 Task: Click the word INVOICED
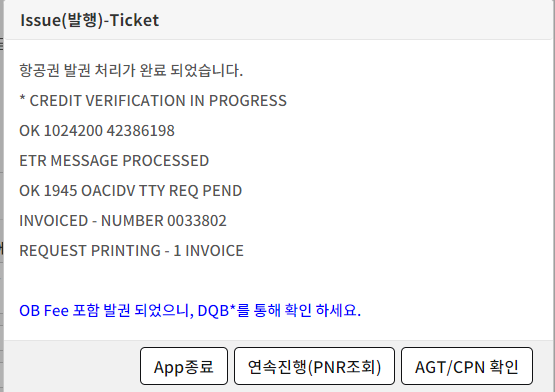53,221
